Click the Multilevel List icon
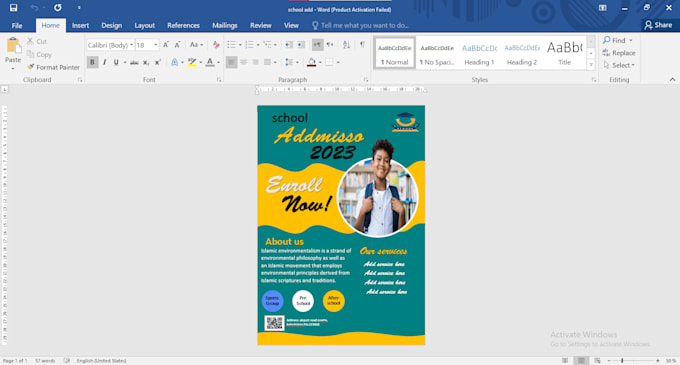This screenshot has width=680, height=365. (x=267, y=45)
